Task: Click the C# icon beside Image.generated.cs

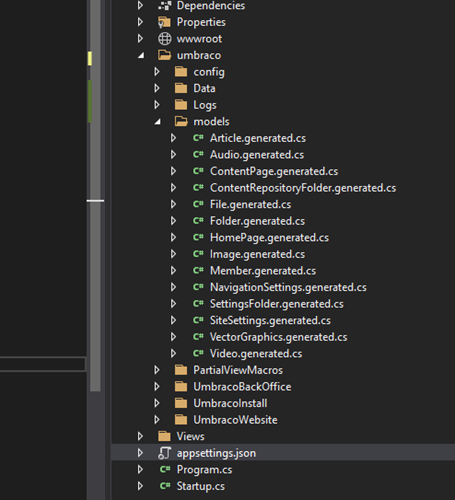Action: click(x=198, y=254)
